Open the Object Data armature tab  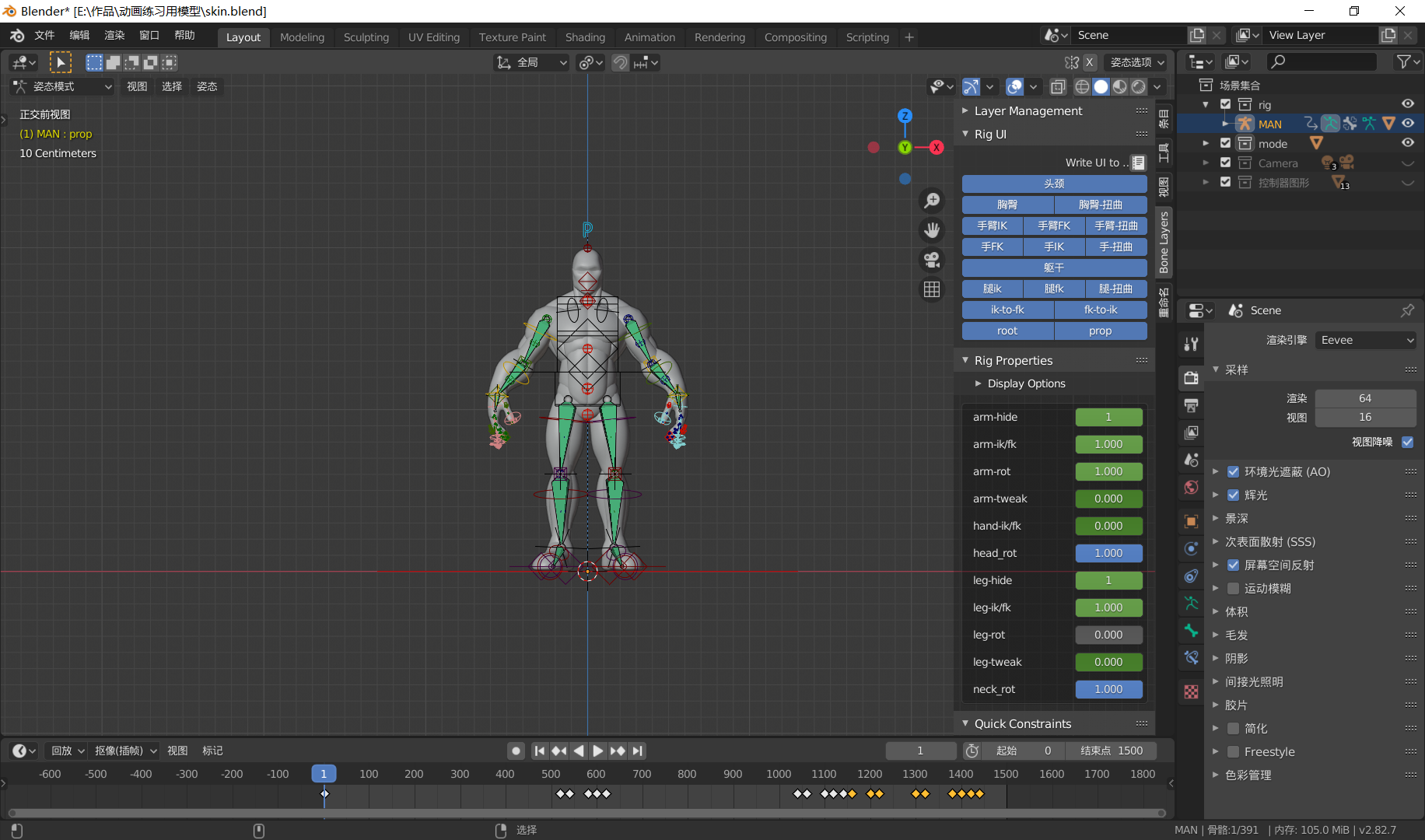(x=1191, y=603)
